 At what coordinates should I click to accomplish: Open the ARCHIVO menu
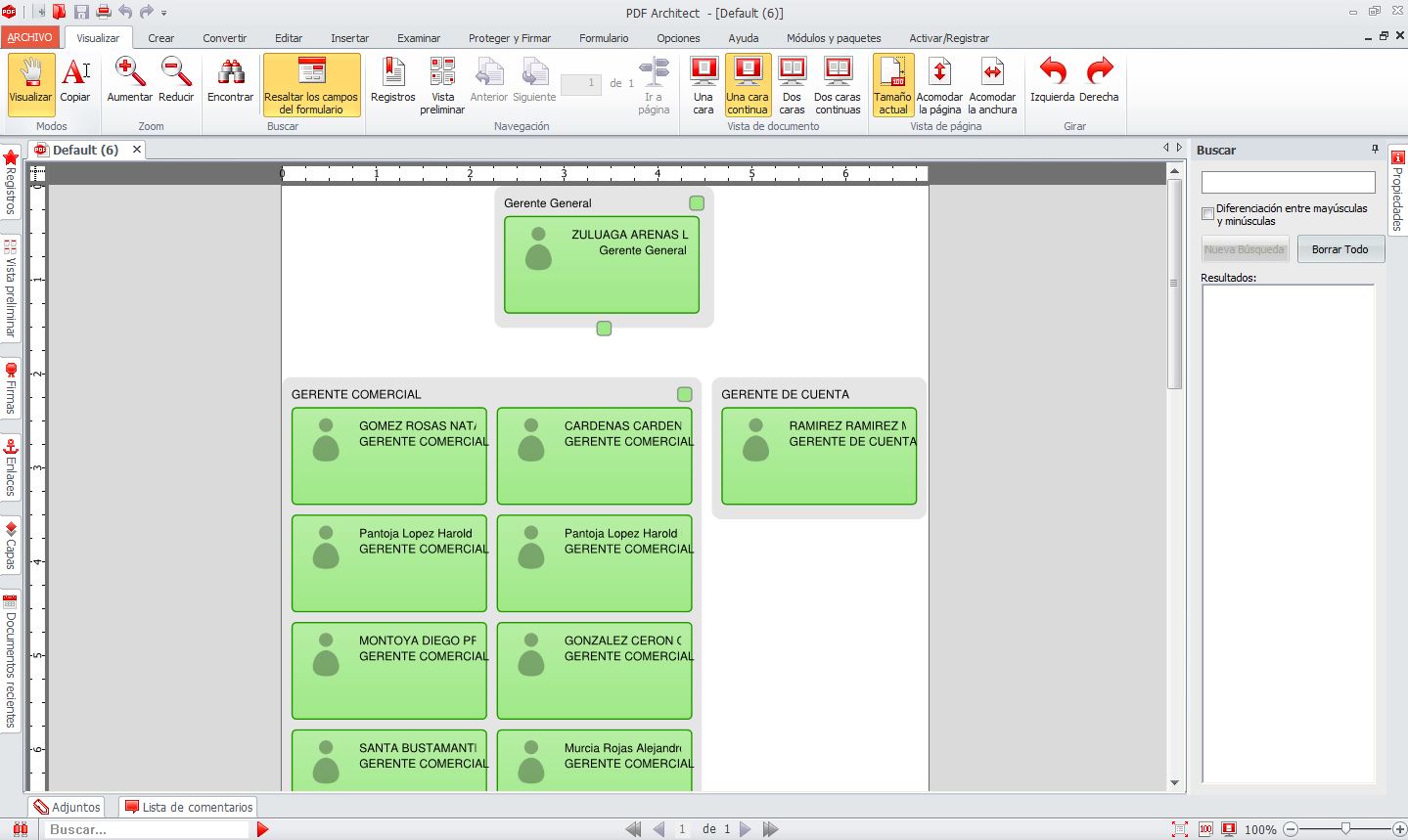click(x=30, y=37)
